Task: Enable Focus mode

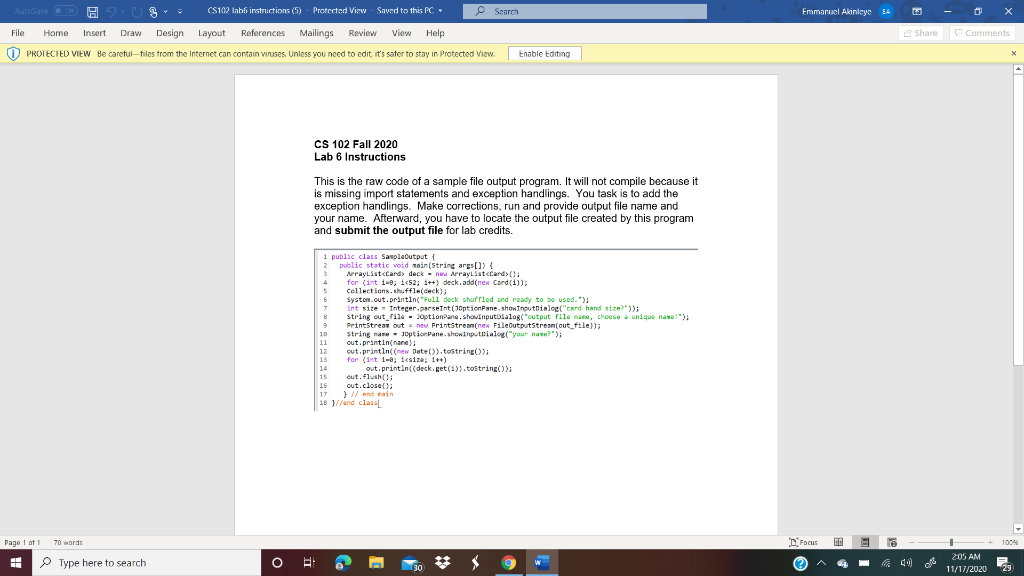Action: [x=805, y=542]
